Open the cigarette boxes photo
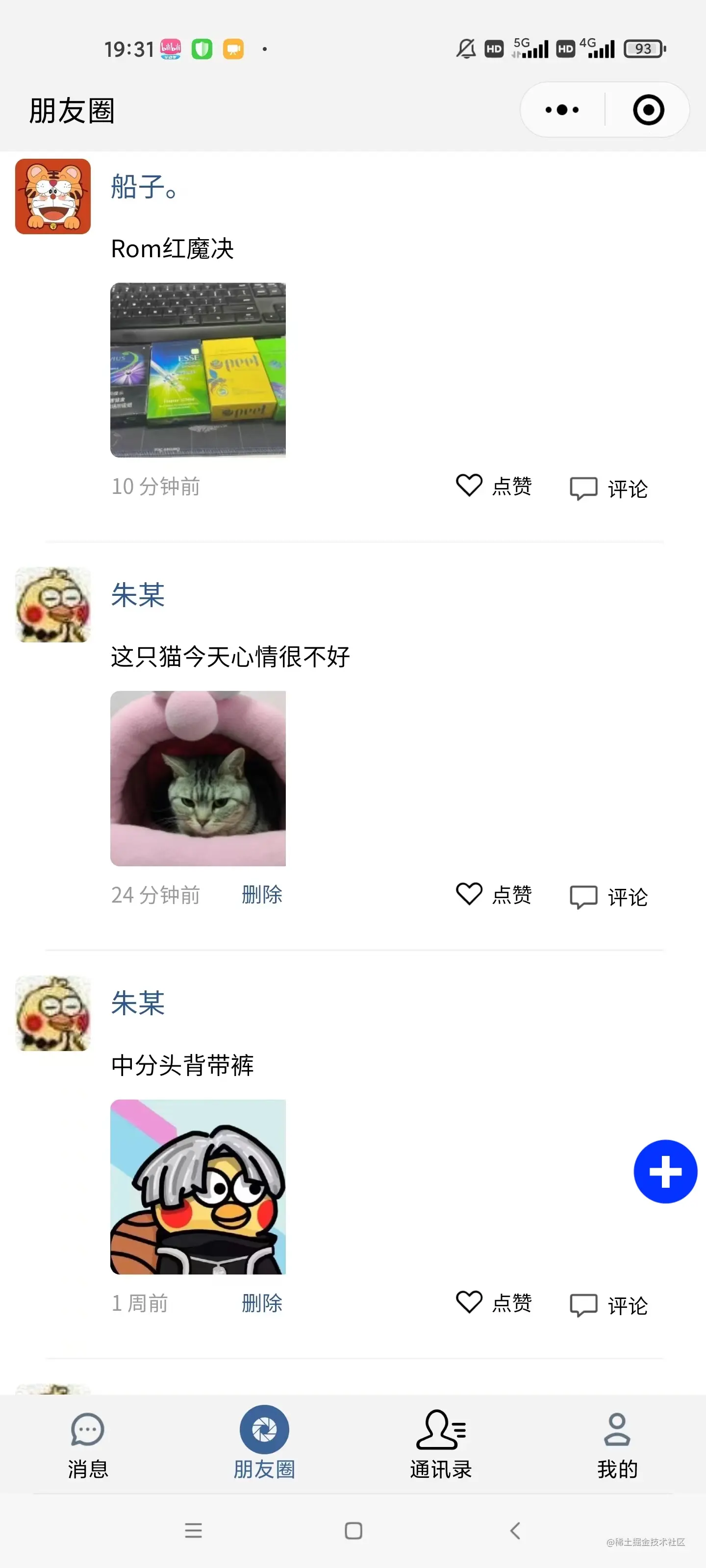Image resolution: width=706 pixels, height=1568 pixels. click(198, 370)
